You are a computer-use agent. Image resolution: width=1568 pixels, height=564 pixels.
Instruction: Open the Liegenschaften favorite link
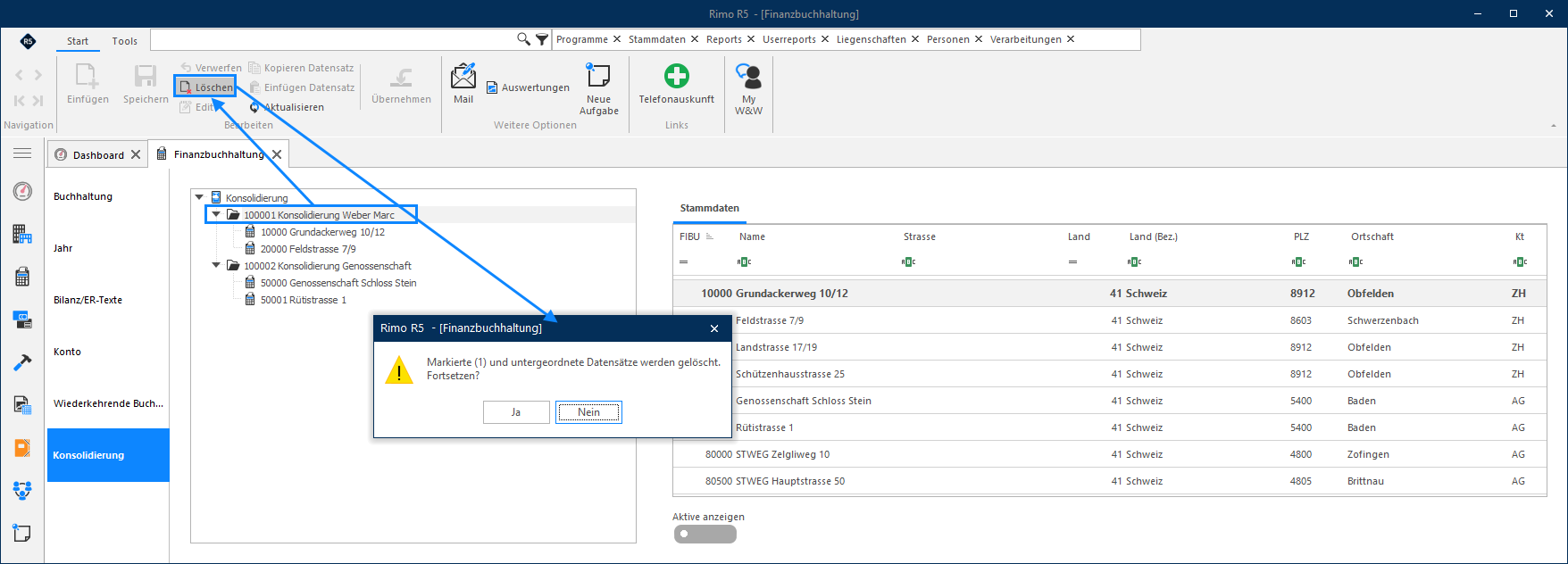tap(871, 39)
